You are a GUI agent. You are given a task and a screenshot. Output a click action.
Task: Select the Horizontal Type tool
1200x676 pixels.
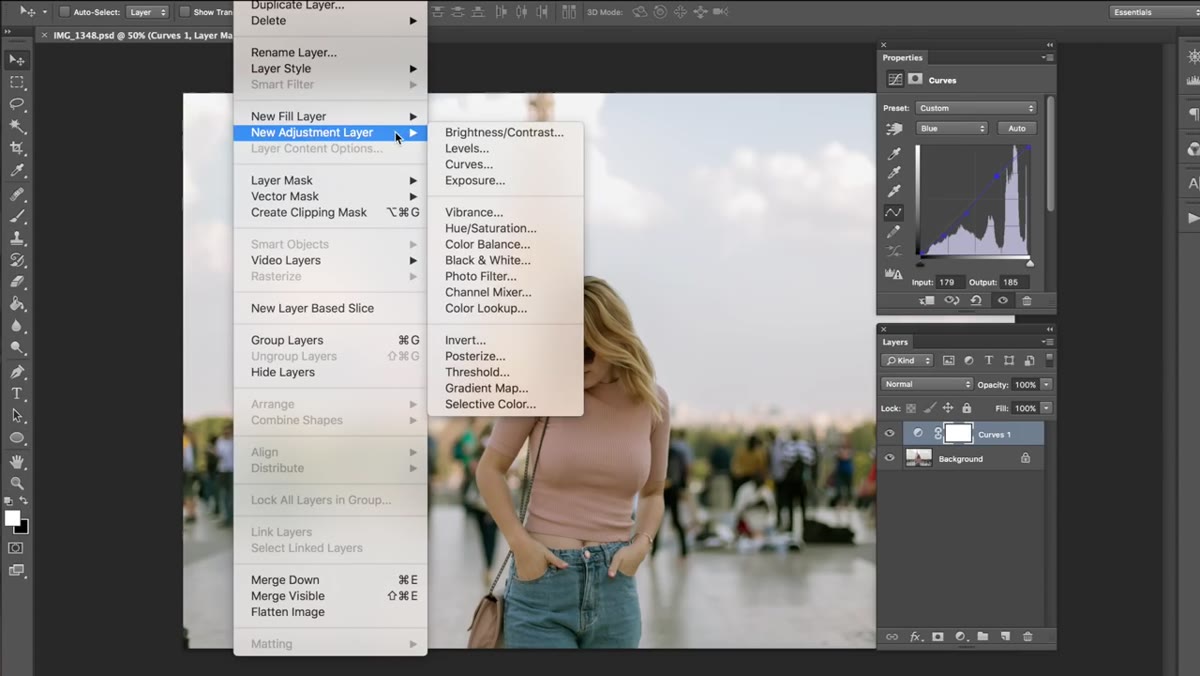[17, 394]
